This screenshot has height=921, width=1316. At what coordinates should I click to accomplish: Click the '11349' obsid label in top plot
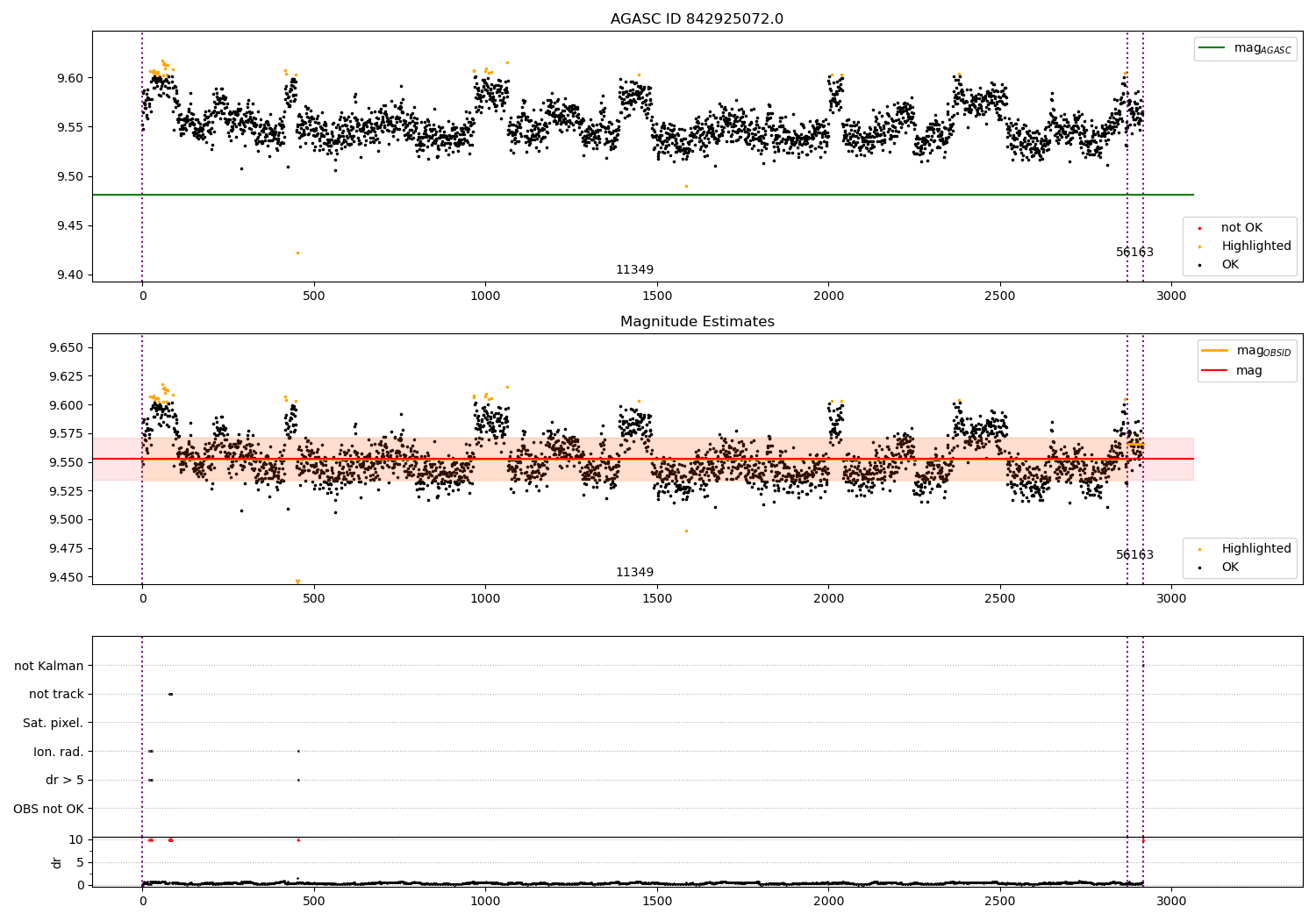point(634,270)
